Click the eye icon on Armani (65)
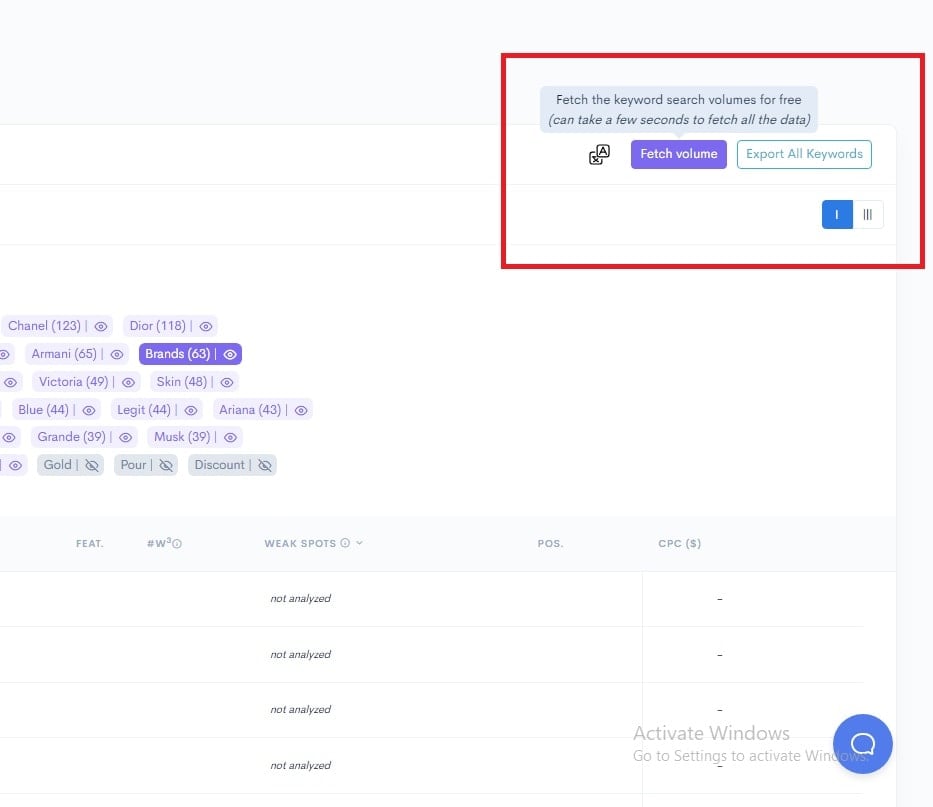The width and height of the screenshot is (933, 807). [x=116, y=353]
